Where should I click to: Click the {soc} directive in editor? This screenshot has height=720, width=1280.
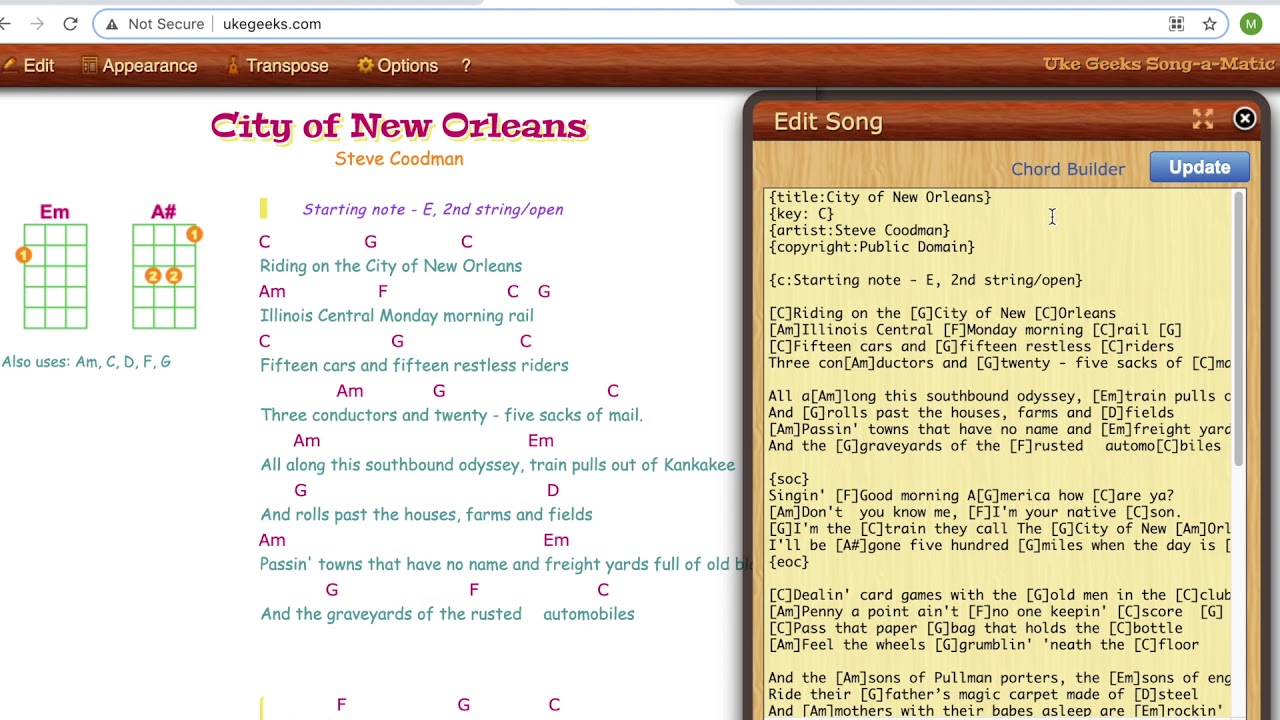pos(789,479)
